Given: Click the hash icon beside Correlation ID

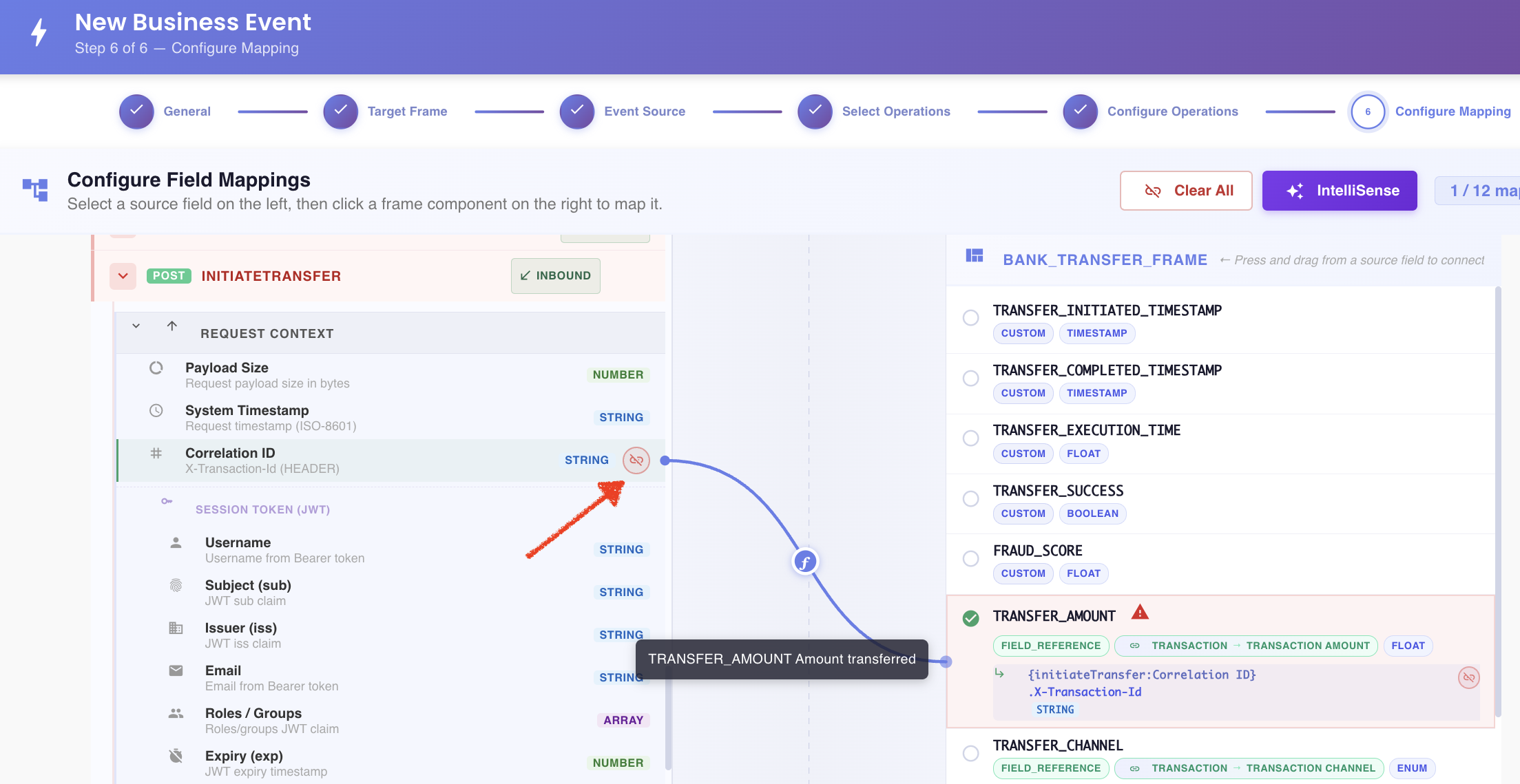Looking at the screenshot, I should click(156, 454).
